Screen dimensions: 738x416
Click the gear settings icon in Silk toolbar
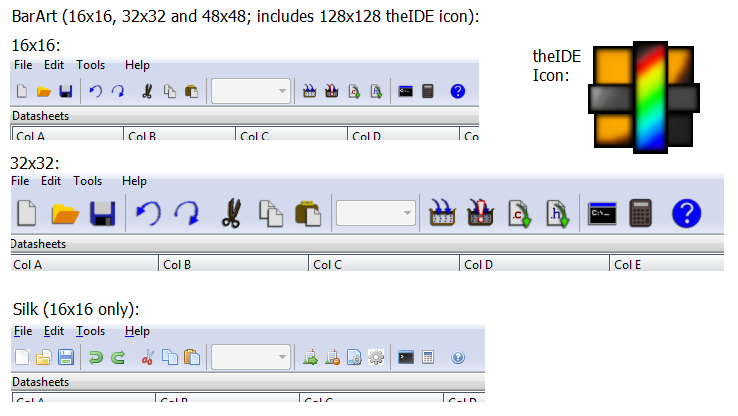[x=376, y=357]
